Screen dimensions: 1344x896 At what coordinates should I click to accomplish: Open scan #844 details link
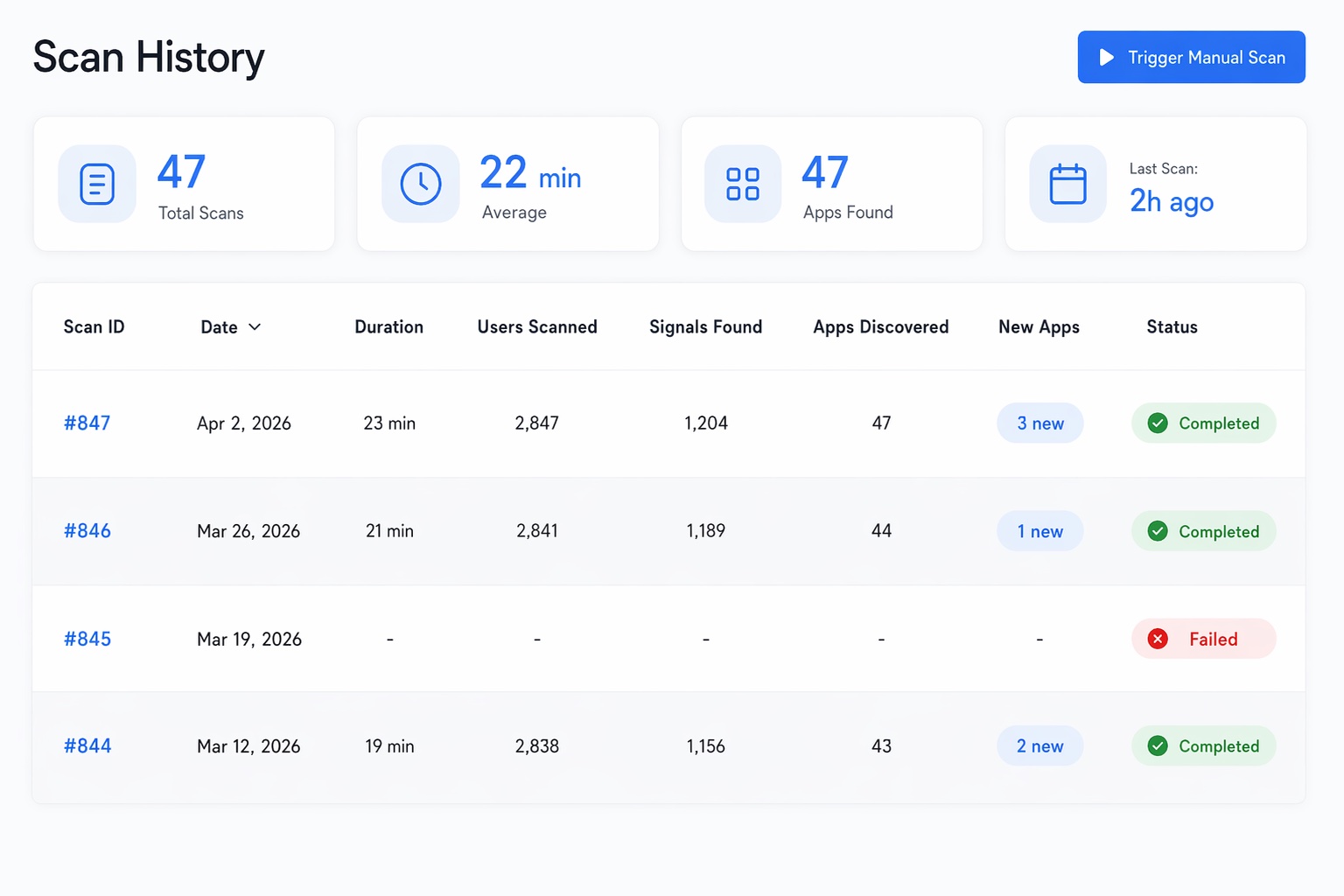tap(87, 746)
